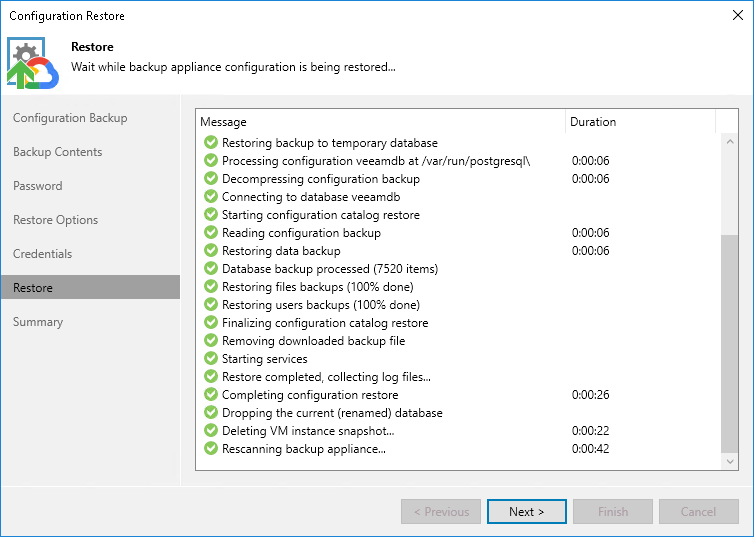Click check icon beside Removing downloaded backup file
Screen dimensions: 754x537
coord(211,340)
